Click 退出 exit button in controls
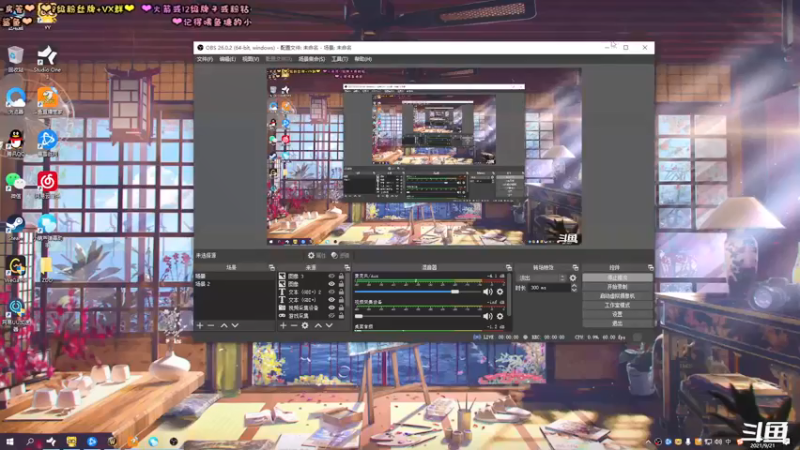 [617, 323]
